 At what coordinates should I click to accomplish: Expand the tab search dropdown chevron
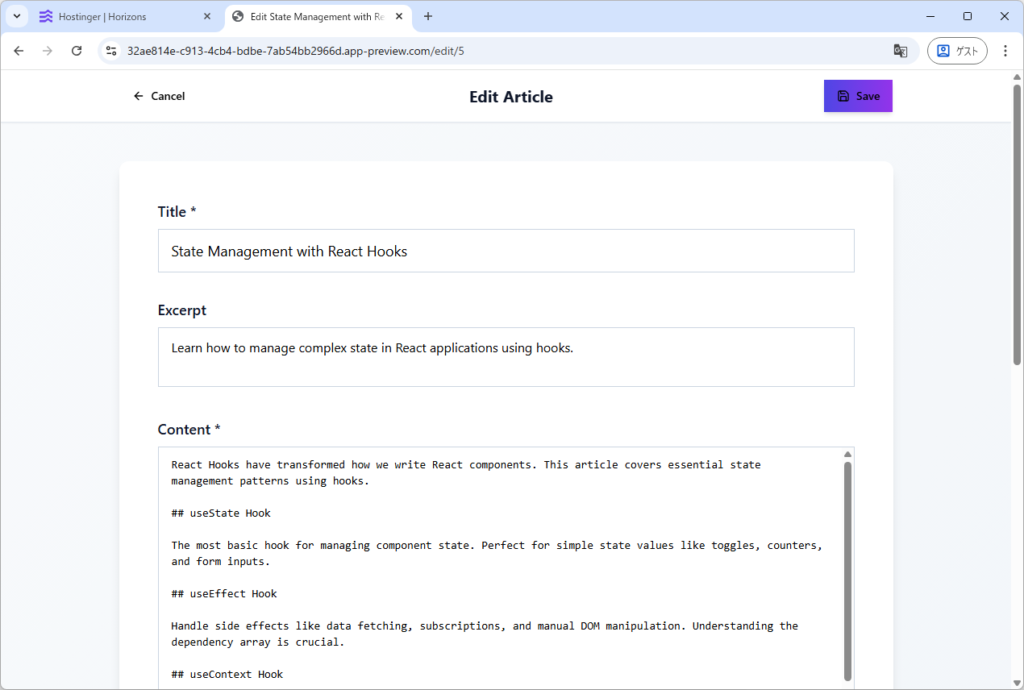pyautogui.click(x=17, y=17)
